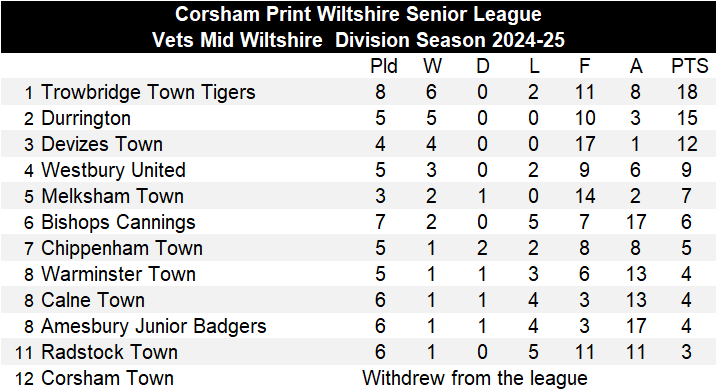Click the Devizes Town team name
Viewport: 716px width, 391px height.
pyautogui.click(x=102, y=144)
